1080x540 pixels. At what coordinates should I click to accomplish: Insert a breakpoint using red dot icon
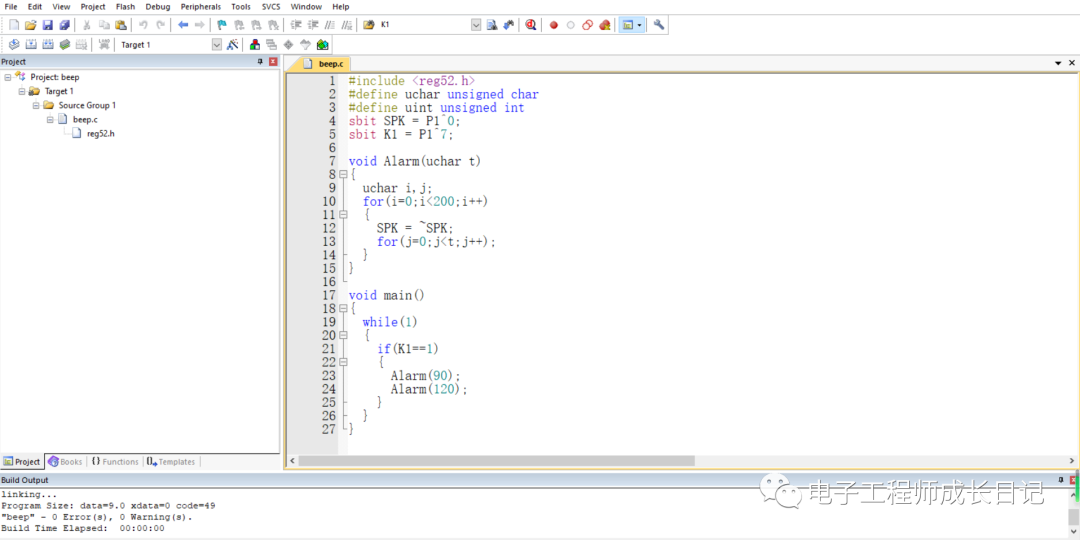553,25
